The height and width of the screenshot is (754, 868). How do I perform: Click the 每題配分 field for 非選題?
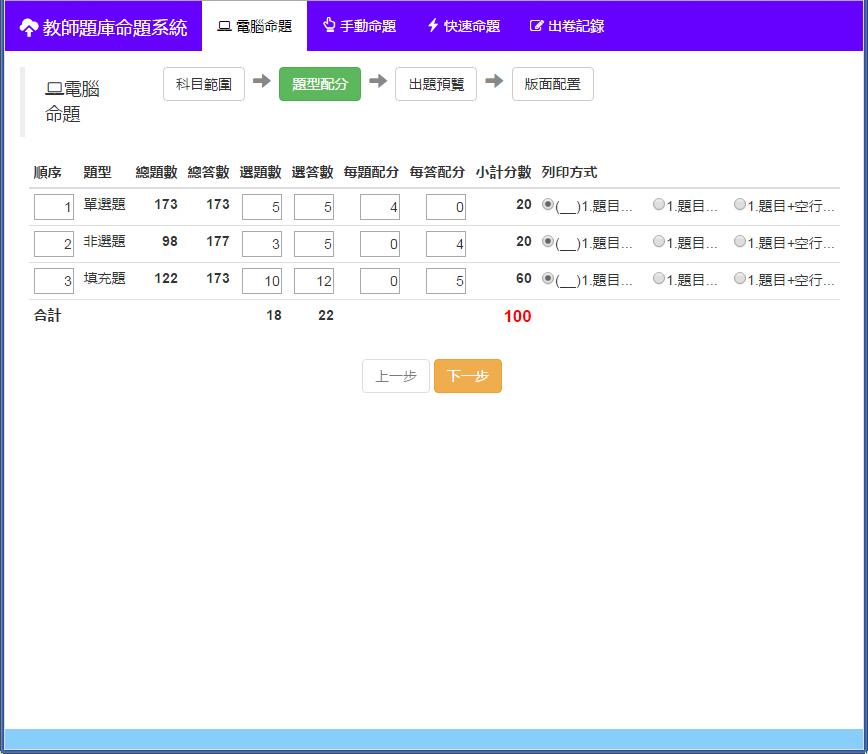[x=380, y=244]
